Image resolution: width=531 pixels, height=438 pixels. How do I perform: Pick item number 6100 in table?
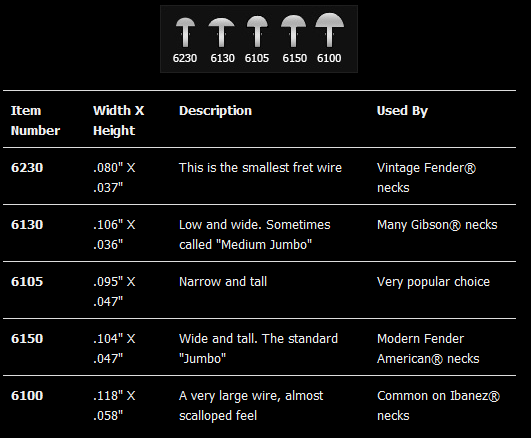(x=27, y=395)
